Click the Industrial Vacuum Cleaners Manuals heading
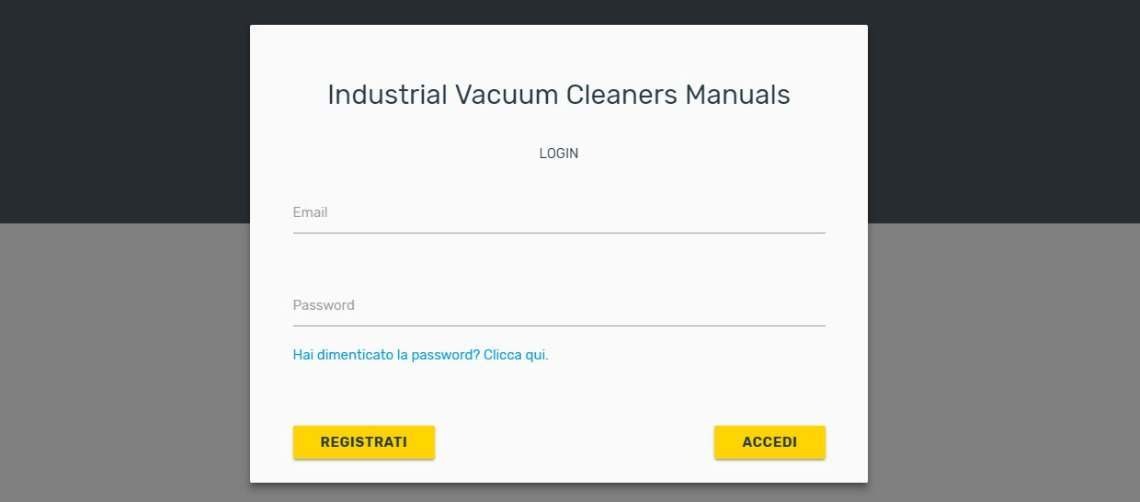This screenshot has width=1140, height=502. (558, 95)
